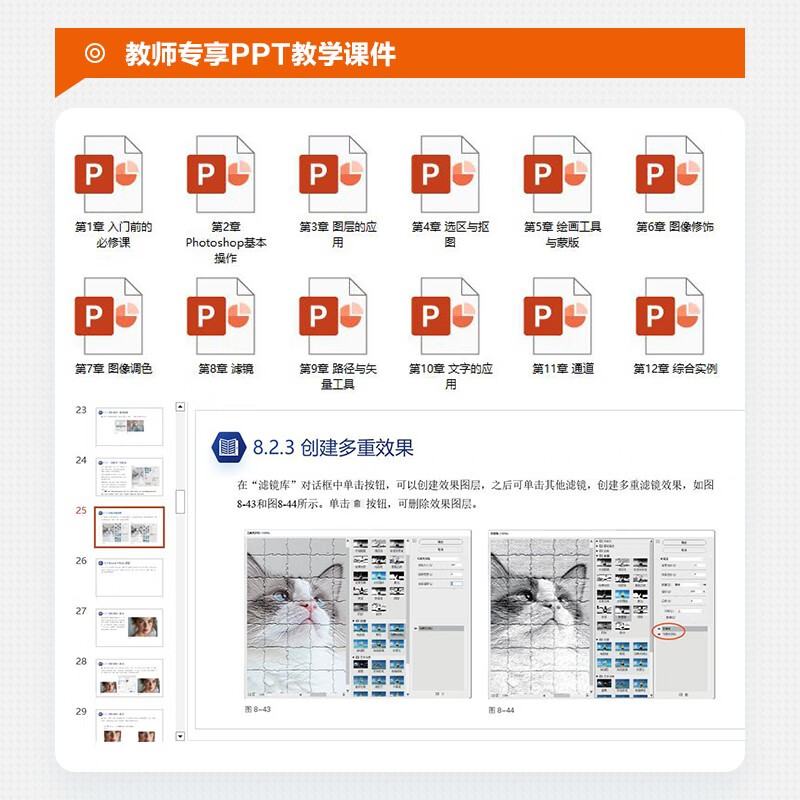Hide a filter effect layer in 图8-43 list

416,627
